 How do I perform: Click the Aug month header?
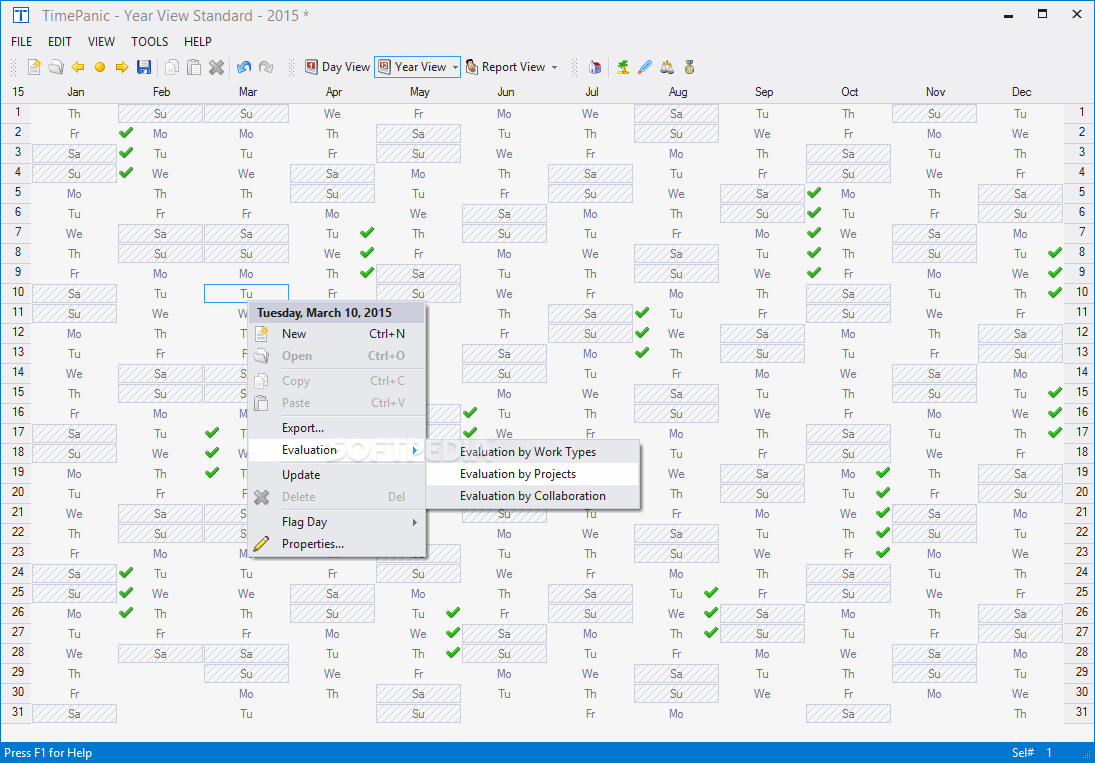pyautogui.click(x=677, y=92)
